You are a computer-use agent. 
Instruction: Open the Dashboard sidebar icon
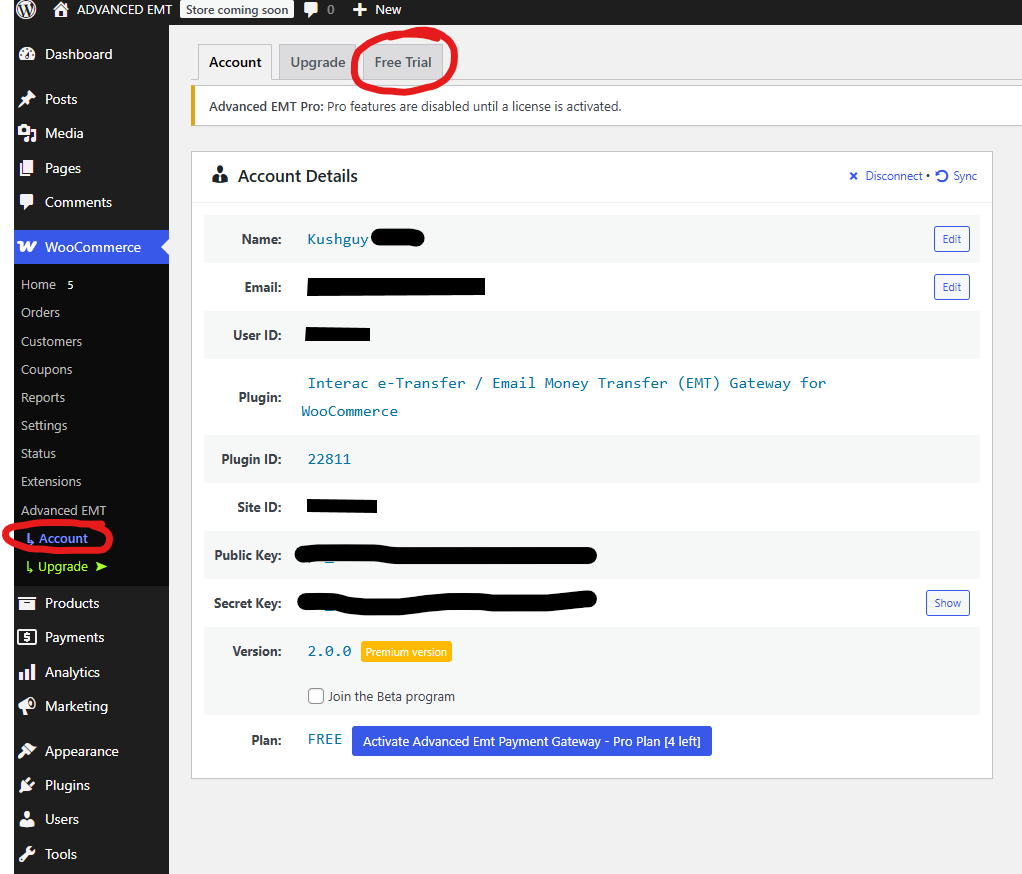pyautogui.click(x=27, y=54)
